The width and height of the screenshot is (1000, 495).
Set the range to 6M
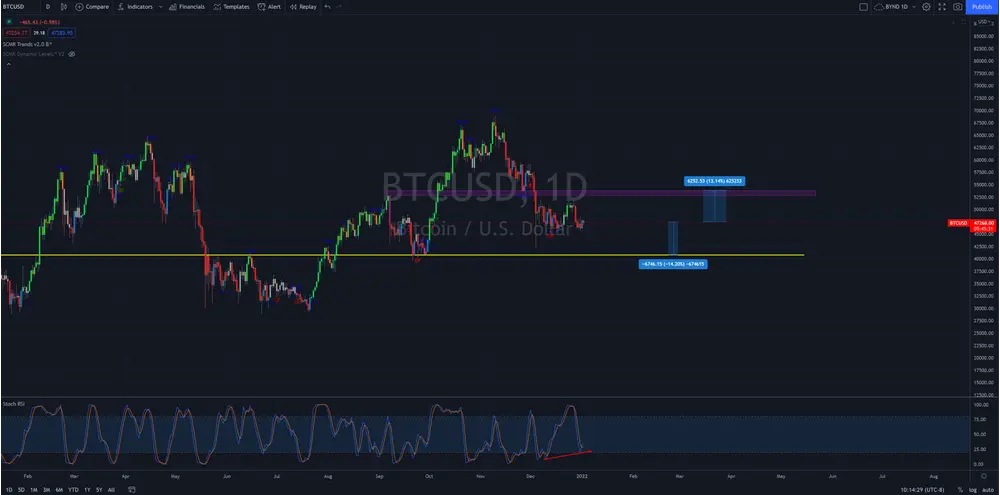(x=59, y=489)
